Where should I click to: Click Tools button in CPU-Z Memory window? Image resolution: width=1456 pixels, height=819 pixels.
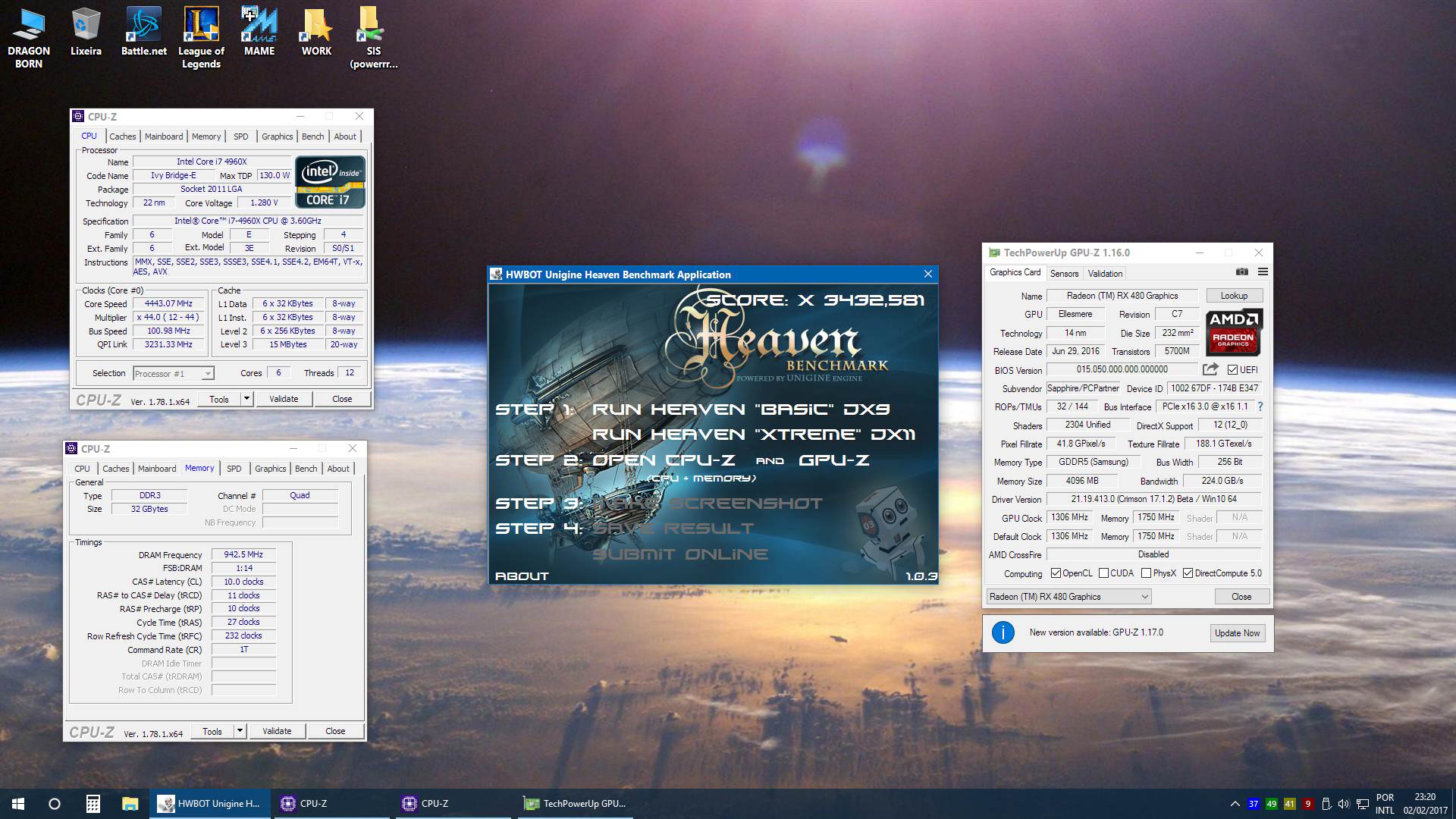click(212, 731)
